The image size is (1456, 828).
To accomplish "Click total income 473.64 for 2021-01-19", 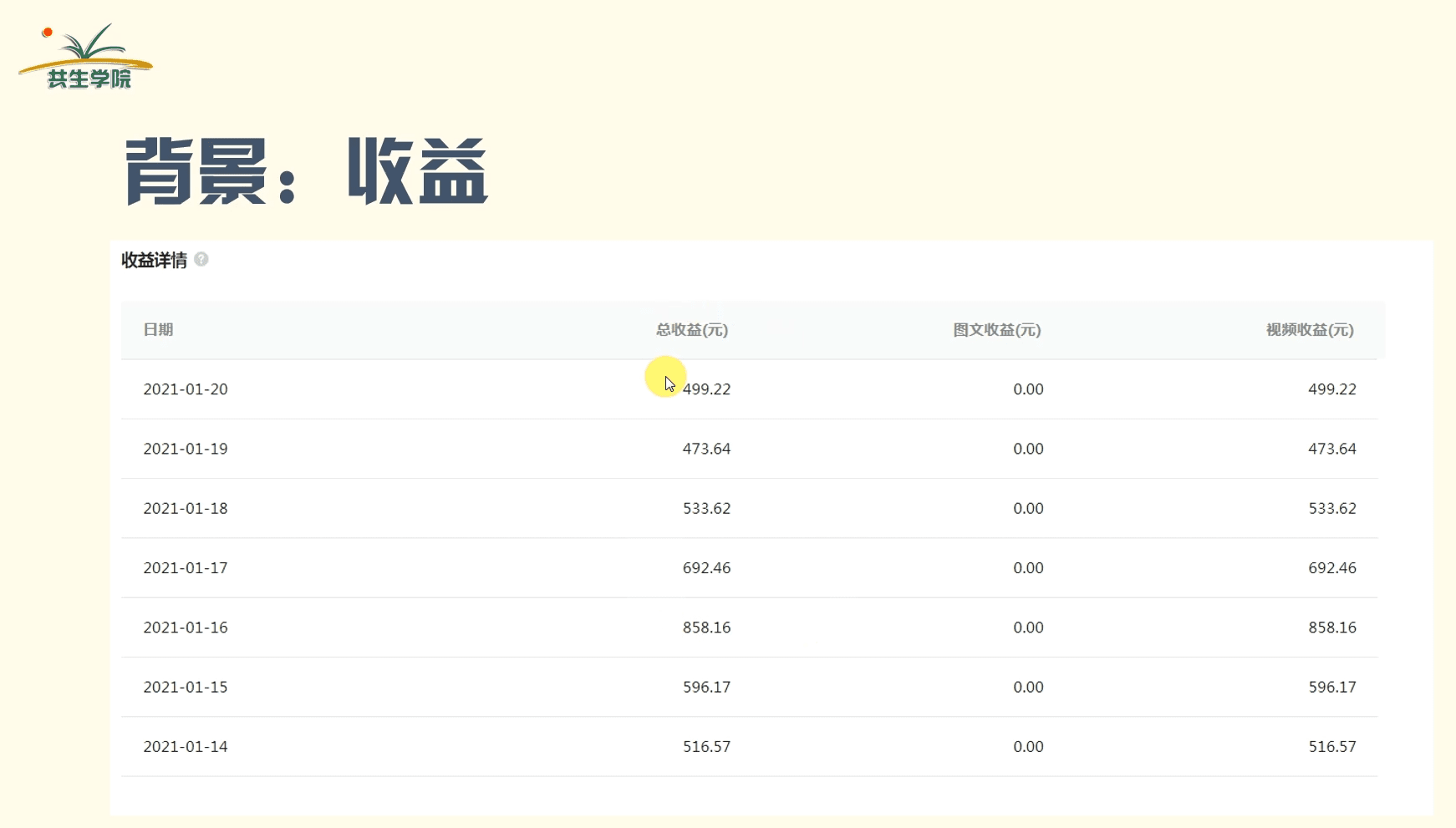I will click(706, 449).
